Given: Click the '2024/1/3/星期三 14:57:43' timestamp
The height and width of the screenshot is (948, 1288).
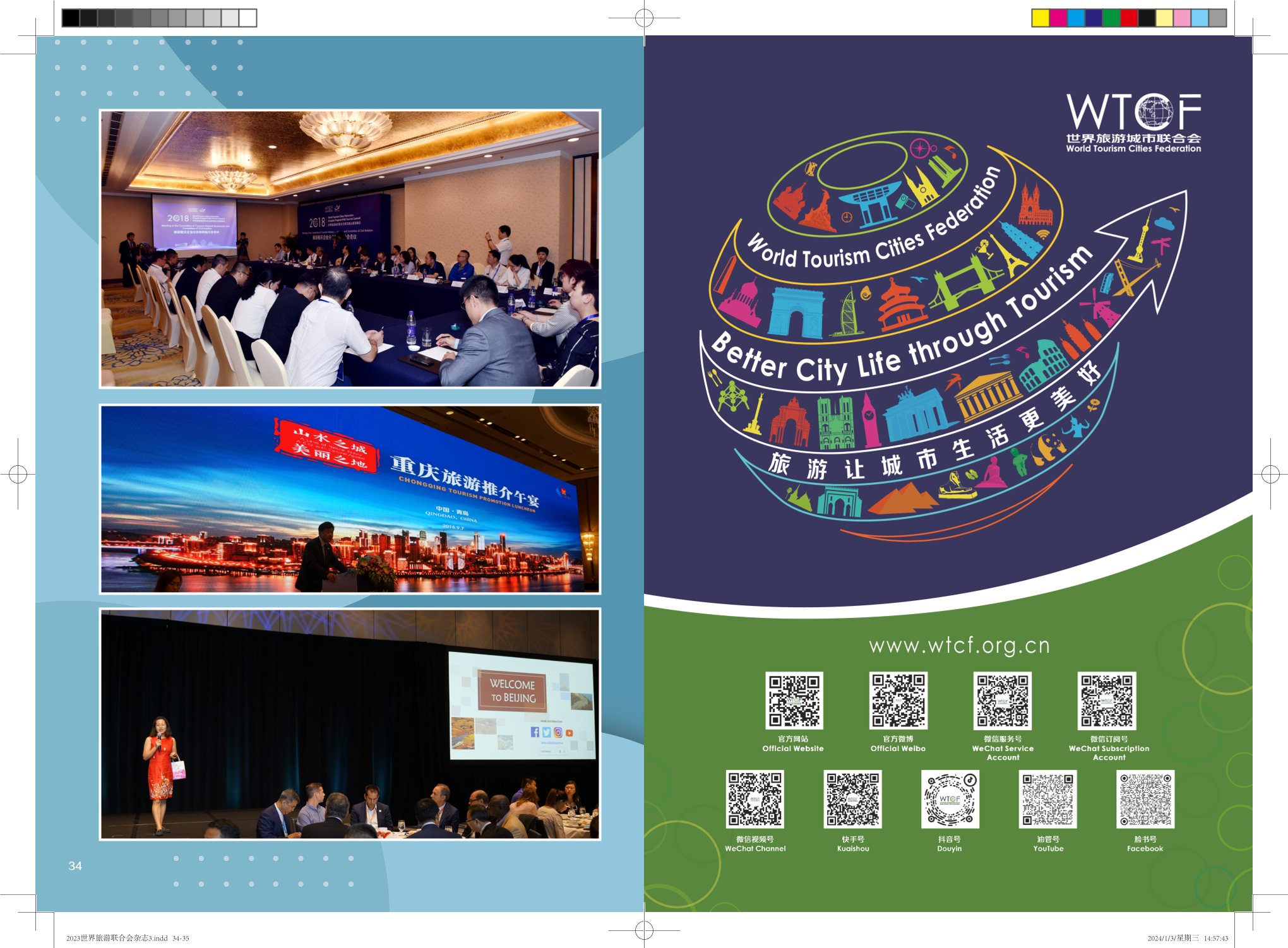Looking at the screenshot, I should coord(1188,938).
